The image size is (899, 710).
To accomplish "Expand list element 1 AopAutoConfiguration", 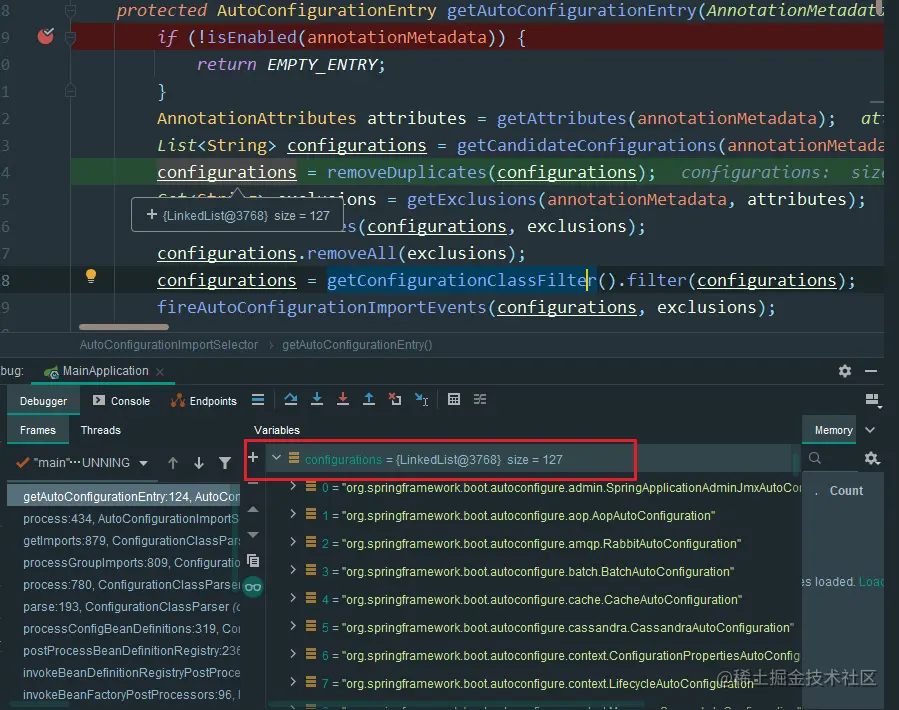I will 293,514.
